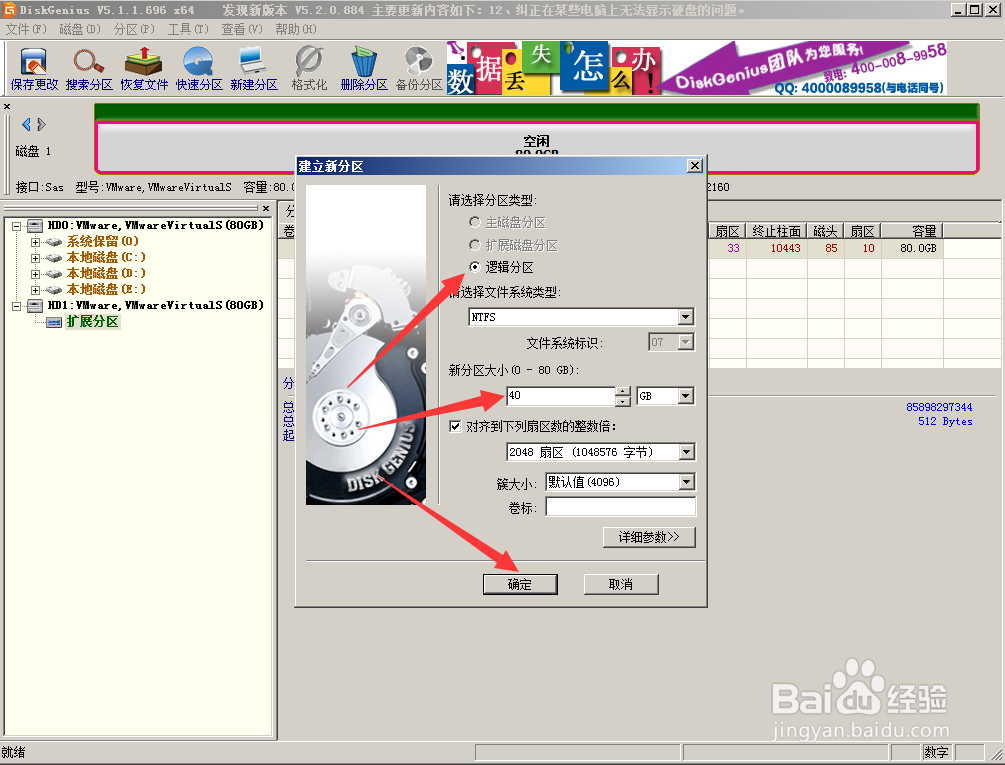The width and height of the screenshot is (1005, 765).
Task: Select 系统保留(0) in disk tree
Action: coord(103,242)
